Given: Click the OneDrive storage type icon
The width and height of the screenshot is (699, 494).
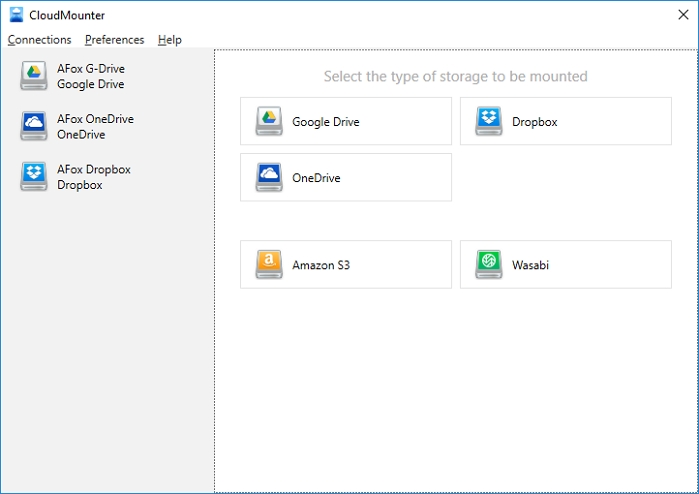Looking at the screenshot, I should (x=269, y=177).
